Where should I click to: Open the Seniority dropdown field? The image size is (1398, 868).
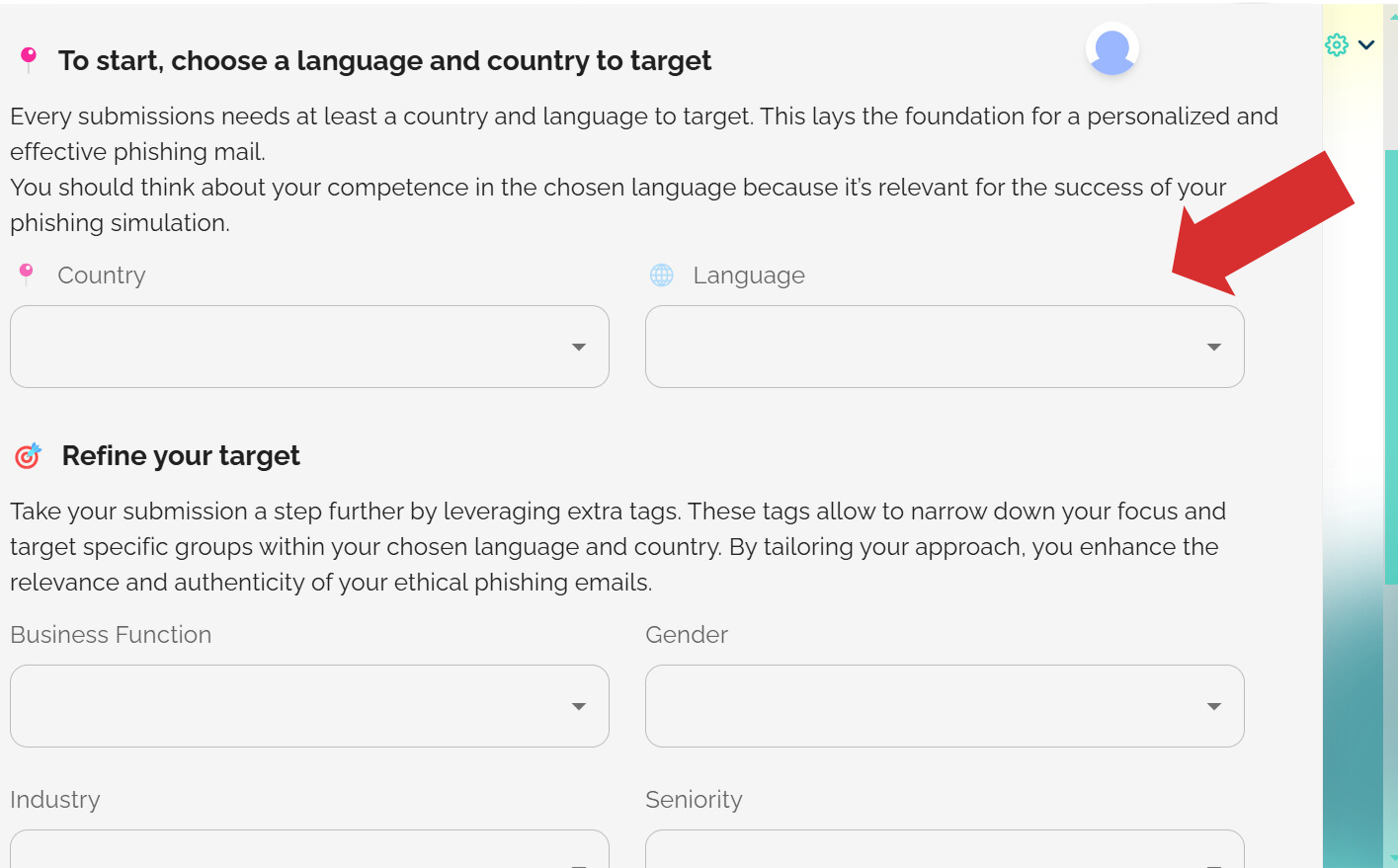[x=944, y=850]
